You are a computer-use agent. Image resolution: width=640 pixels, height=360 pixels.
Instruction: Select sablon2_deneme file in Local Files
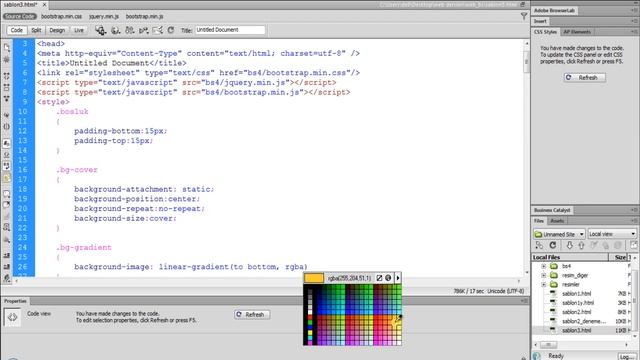point(584,321)
